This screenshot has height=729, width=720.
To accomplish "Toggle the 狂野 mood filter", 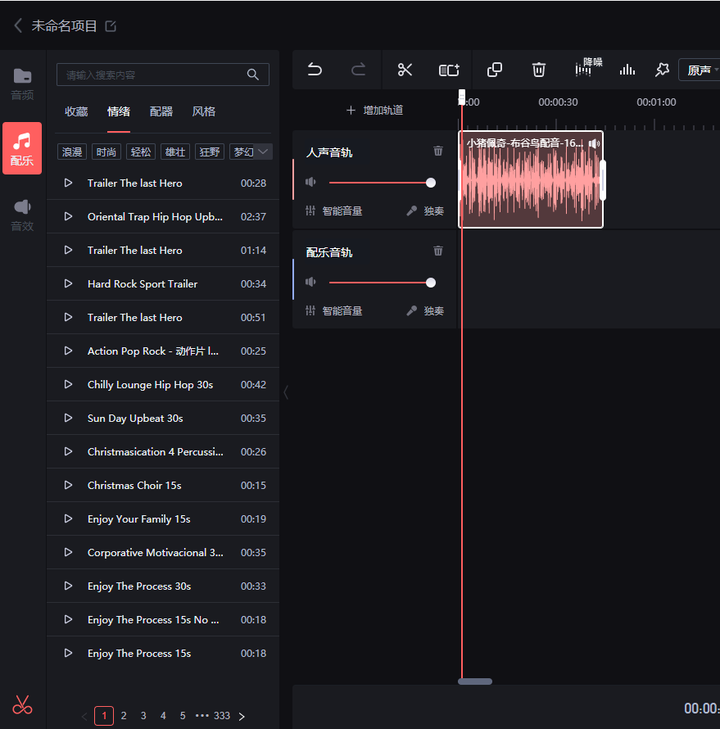I will 210,152.
